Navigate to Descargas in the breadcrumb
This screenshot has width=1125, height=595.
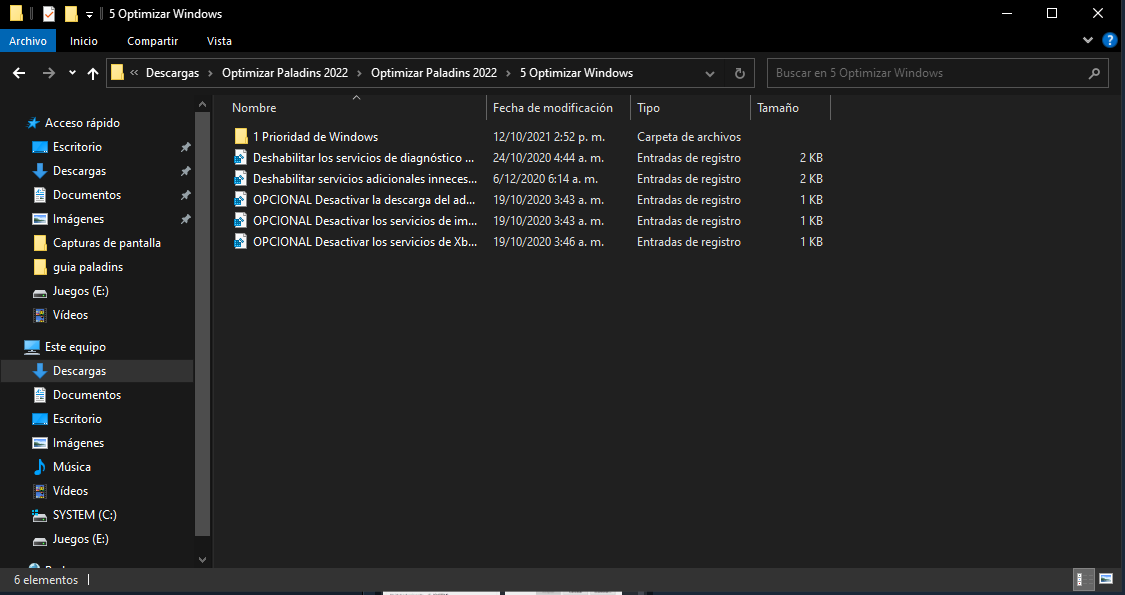pos(172,73)
